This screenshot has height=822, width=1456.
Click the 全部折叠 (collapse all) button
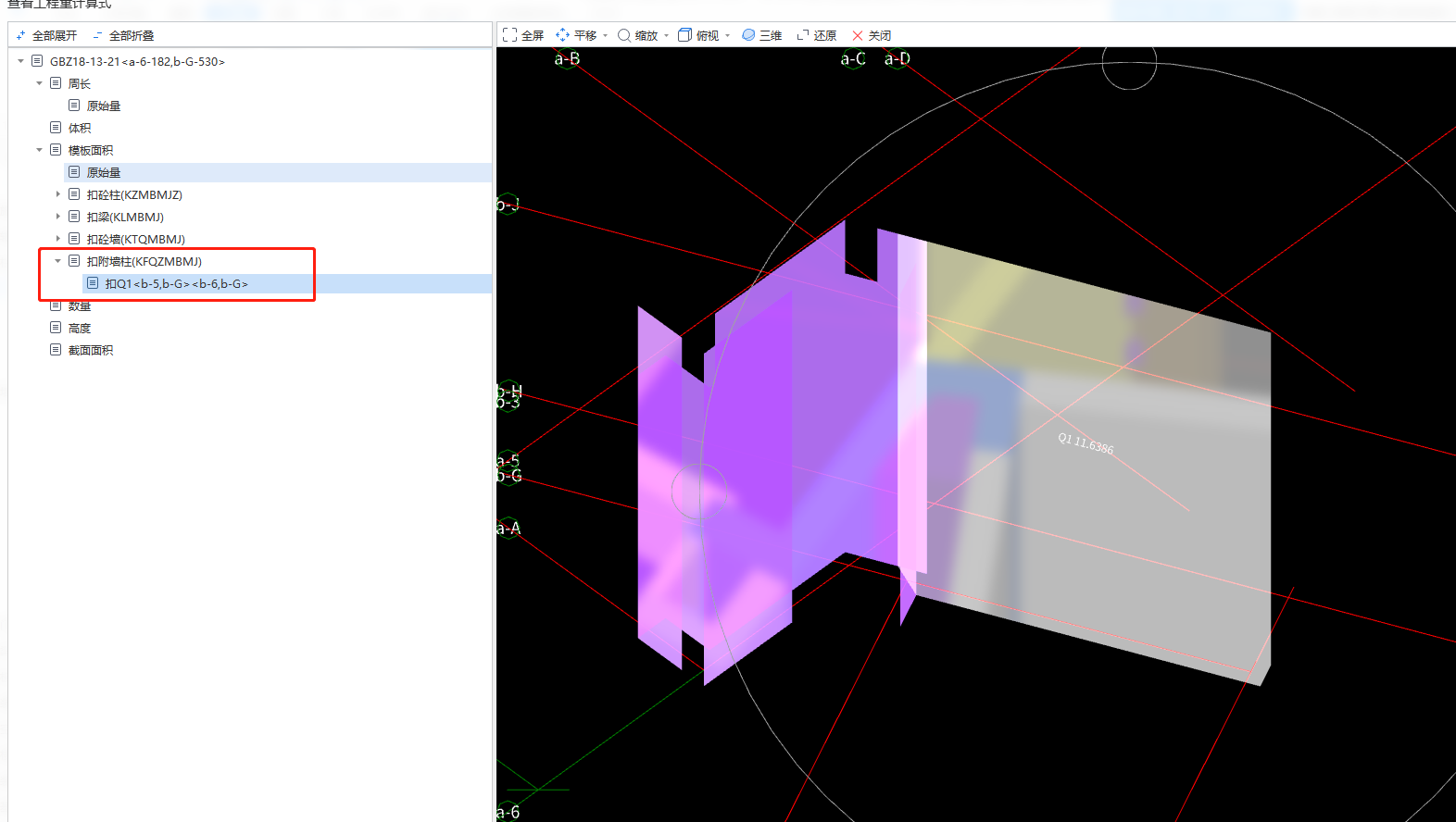coord(123,35)
